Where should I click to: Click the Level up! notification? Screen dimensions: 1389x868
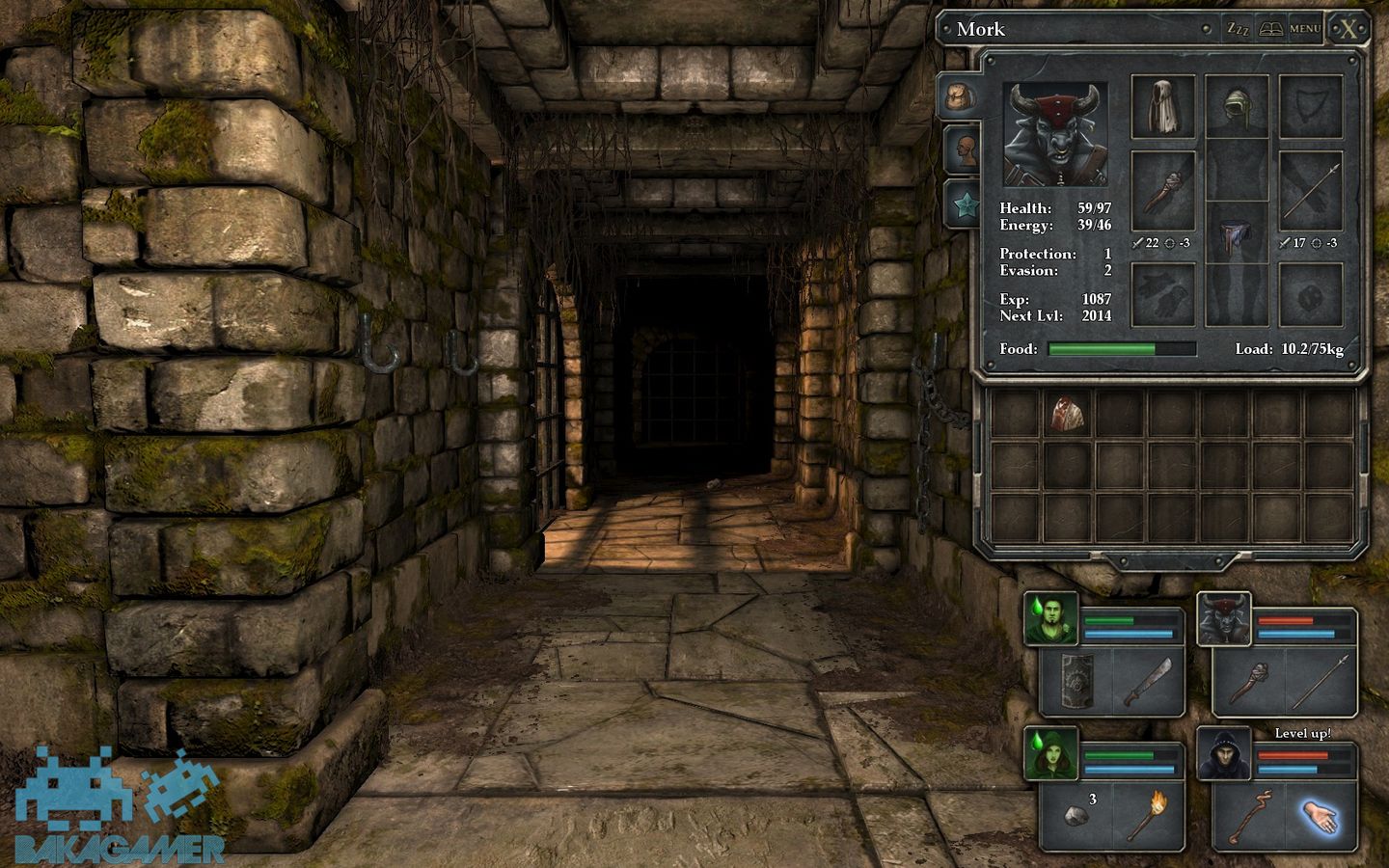[x=1302, y=733]
